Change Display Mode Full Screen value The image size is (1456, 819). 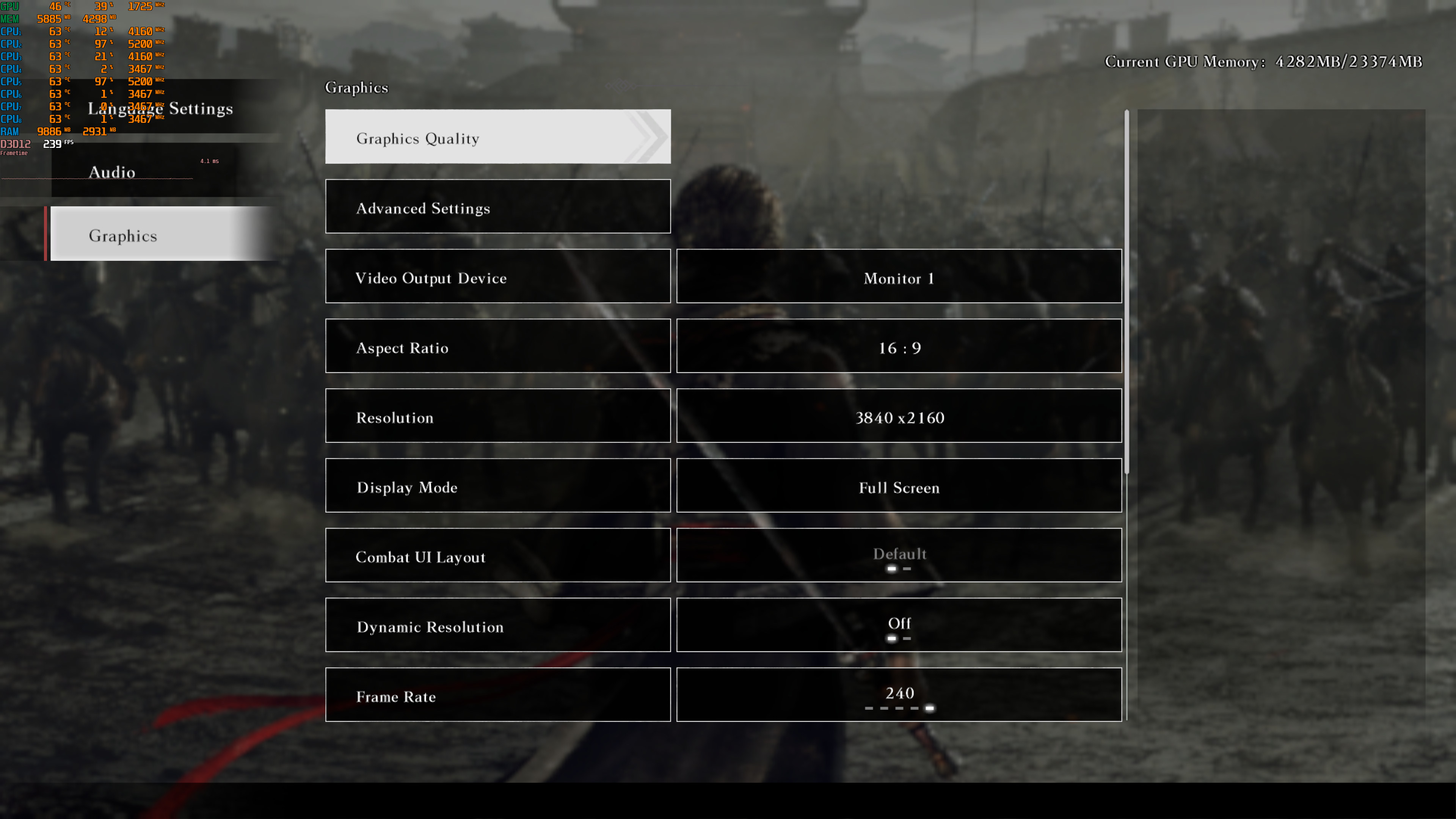[x=899, y=485]
